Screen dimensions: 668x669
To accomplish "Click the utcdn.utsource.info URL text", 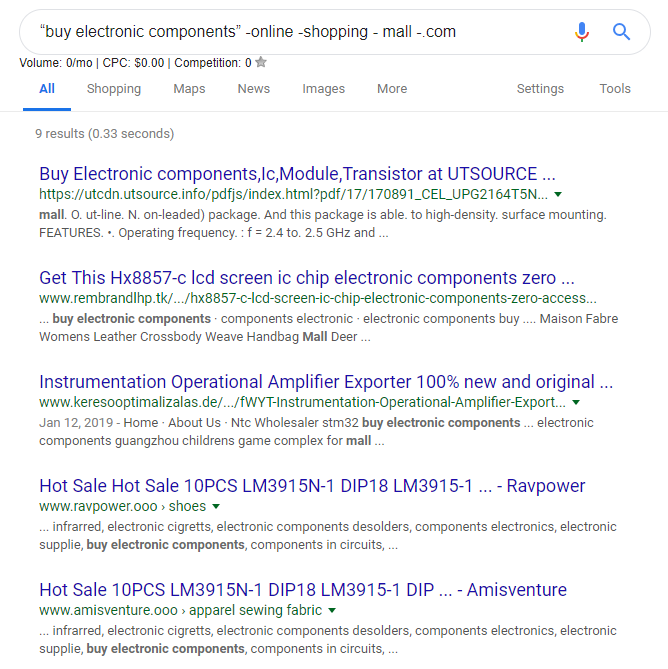I will pos(293,195).
